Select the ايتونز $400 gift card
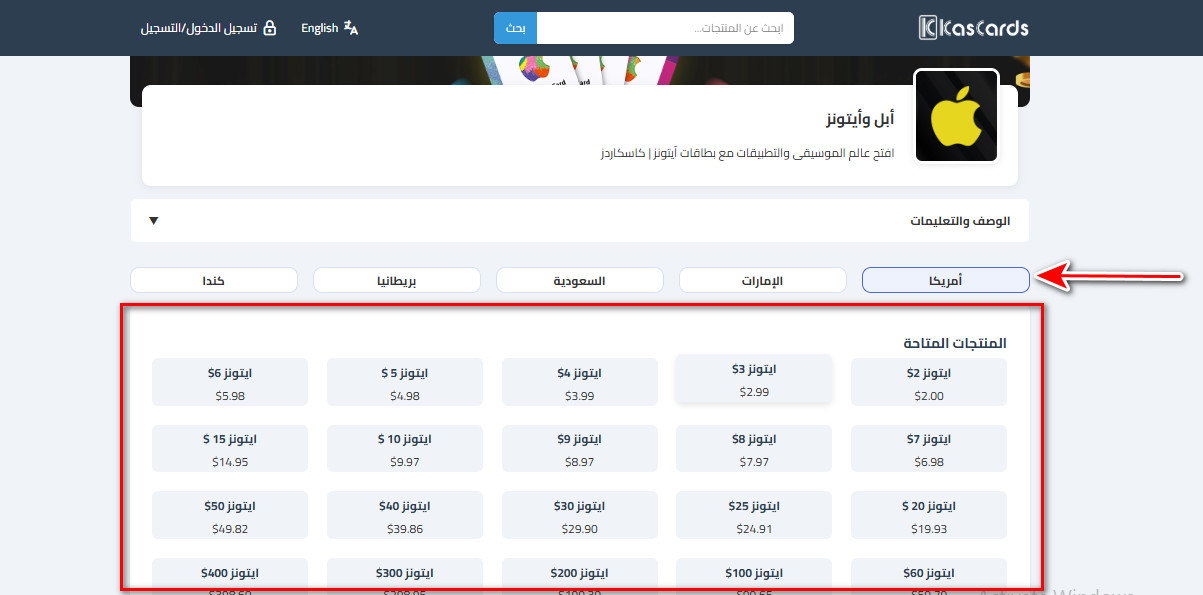Viewport: 1203px width, 595px height. 229,575
